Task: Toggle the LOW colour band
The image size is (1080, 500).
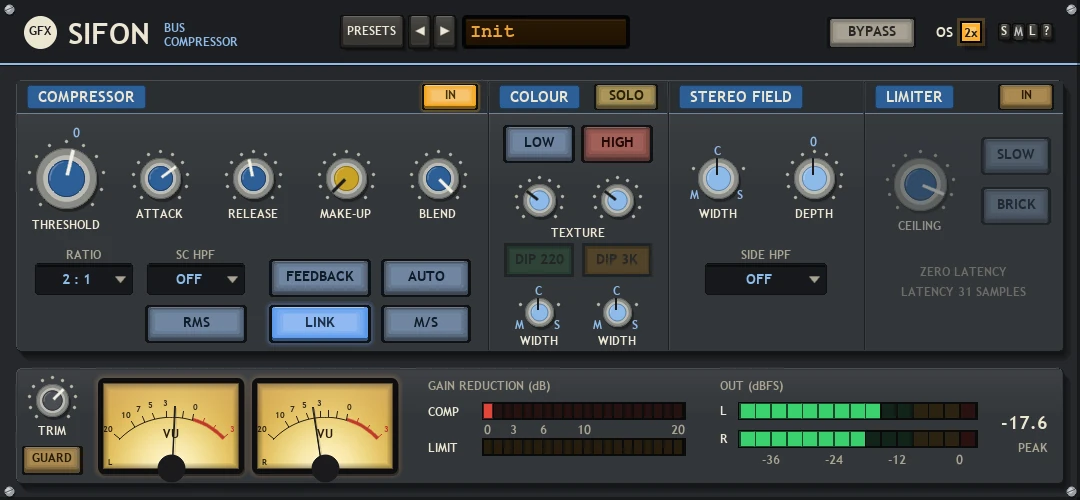Action: [x=539, y=143]
